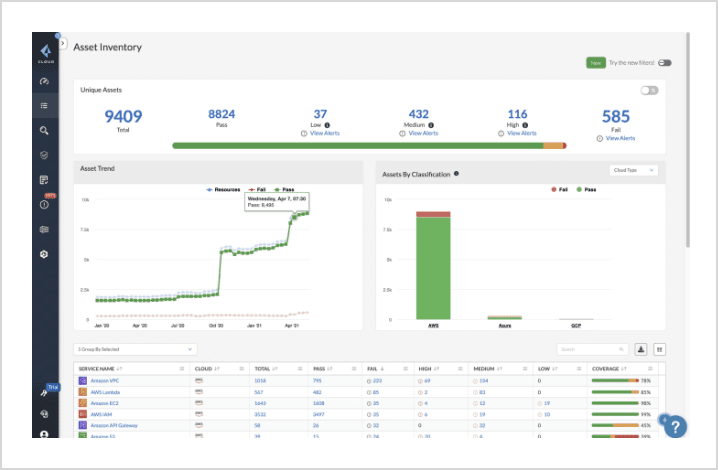The width and height of the screenshot is (718, 470).
Task: Open the AWS Lambda service link
Action: pos(105,392)
